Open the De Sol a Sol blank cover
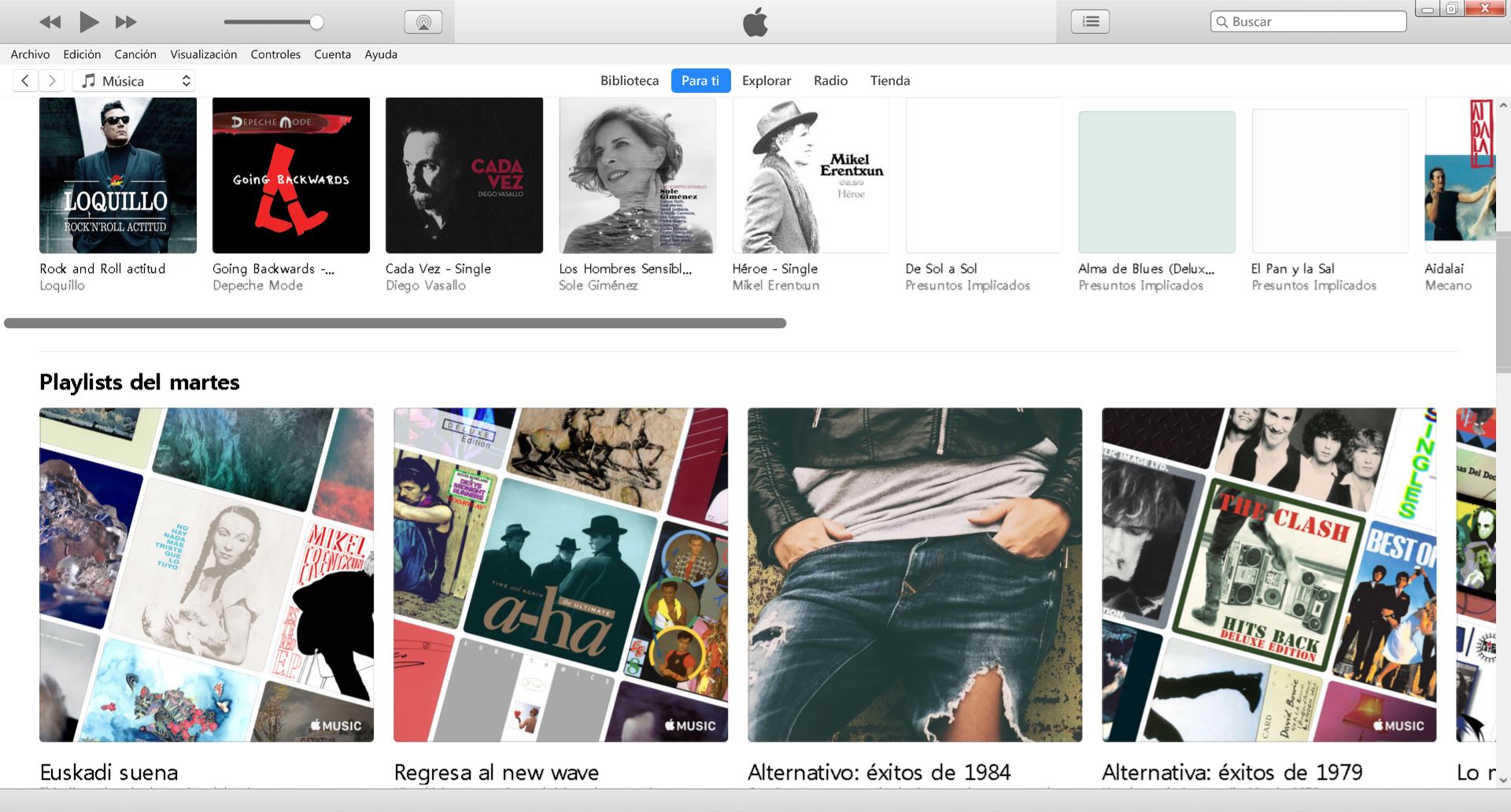The image size is (1511, 812). [984, 175]
